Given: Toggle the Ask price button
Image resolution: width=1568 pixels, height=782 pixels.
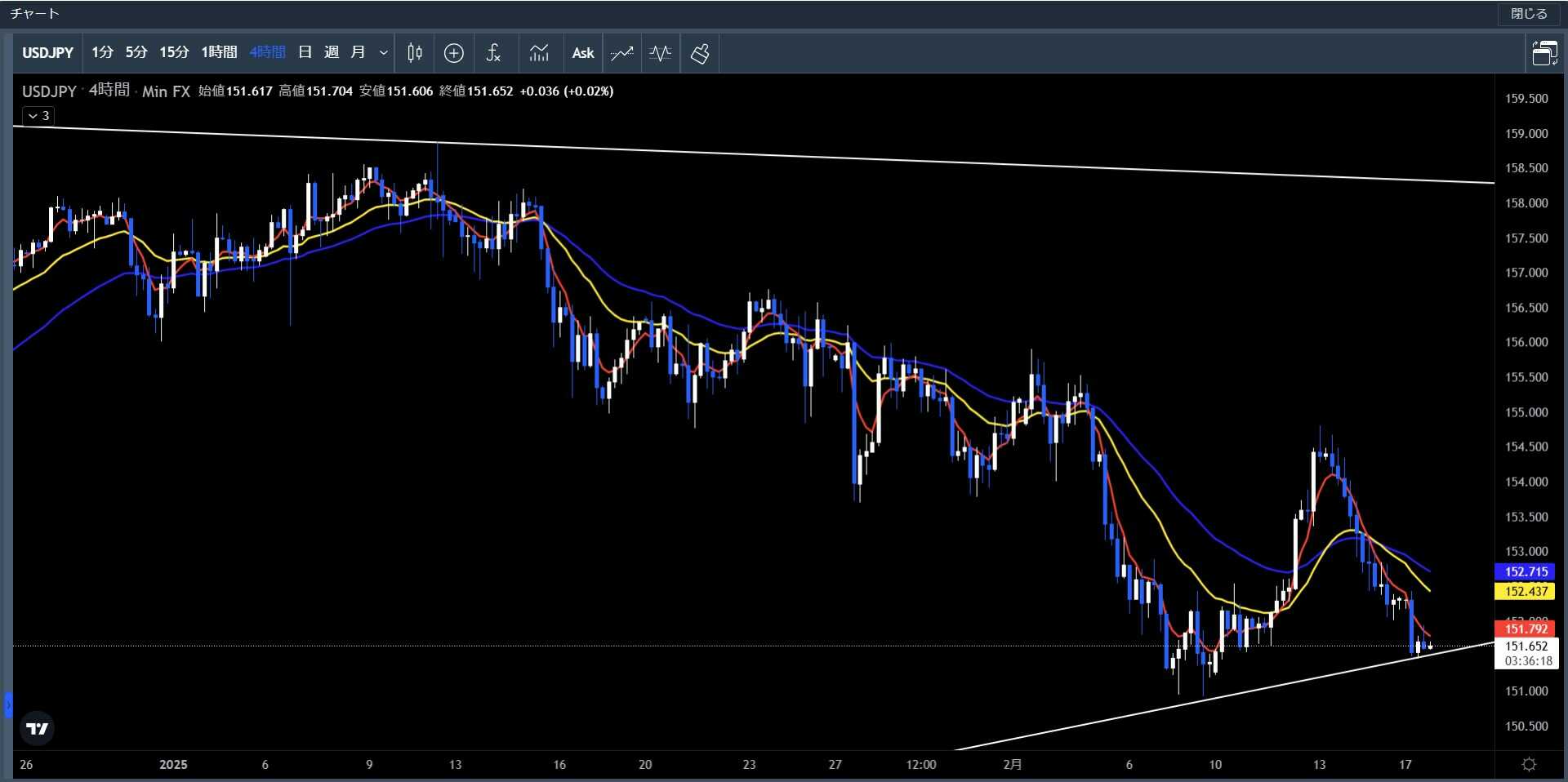Looking at the screenshot, I should click(x=583, y=53).
